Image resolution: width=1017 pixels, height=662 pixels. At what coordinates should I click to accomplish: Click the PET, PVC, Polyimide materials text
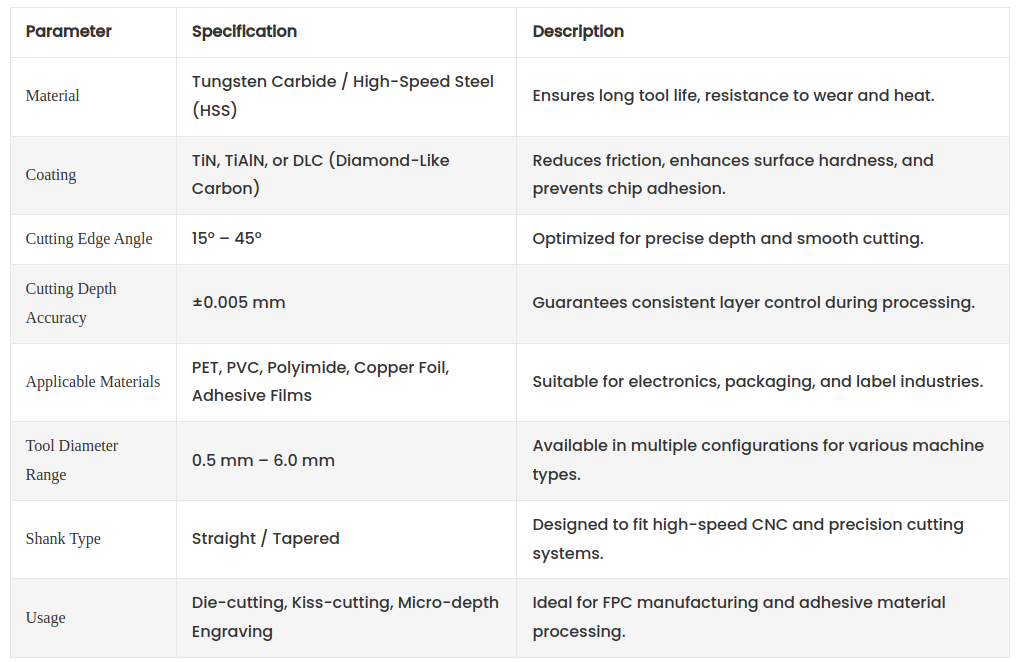click(x=320, y=381)
